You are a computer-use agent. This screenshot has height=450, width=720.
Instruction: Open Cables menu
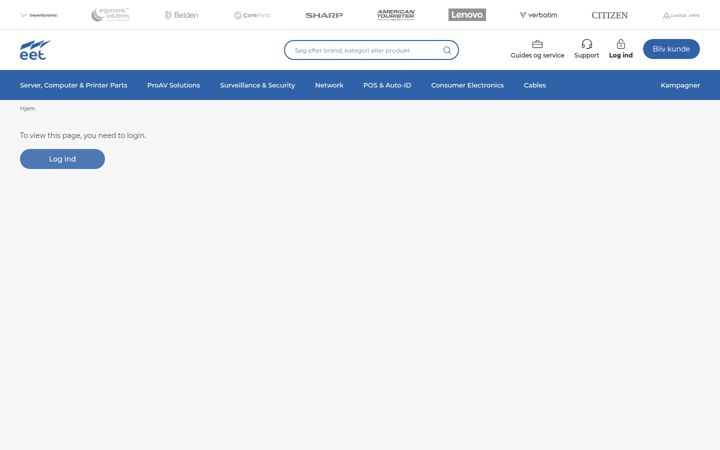pos(534,85)
